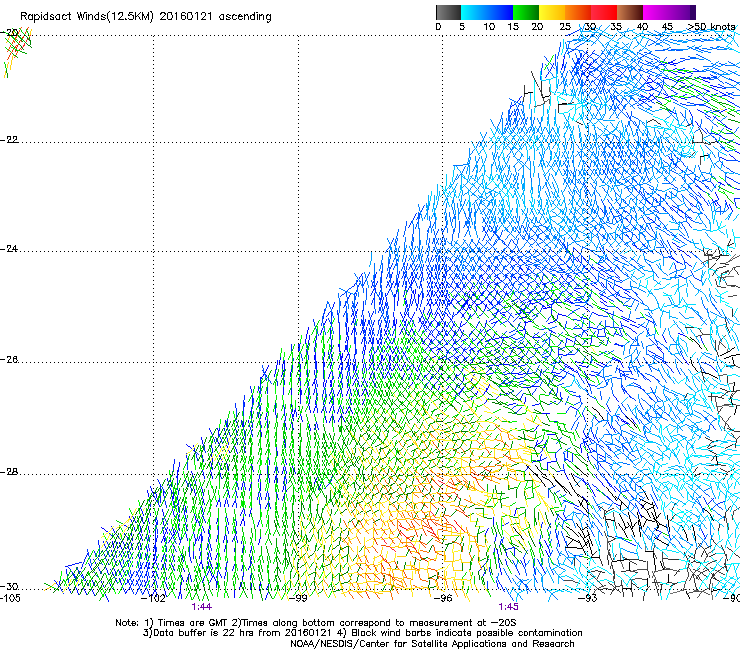Click the 'NOAA/NESDIS/Center for Satellite Applications and Research' credit
Screen dimensions: 740x650
(432, 644)
